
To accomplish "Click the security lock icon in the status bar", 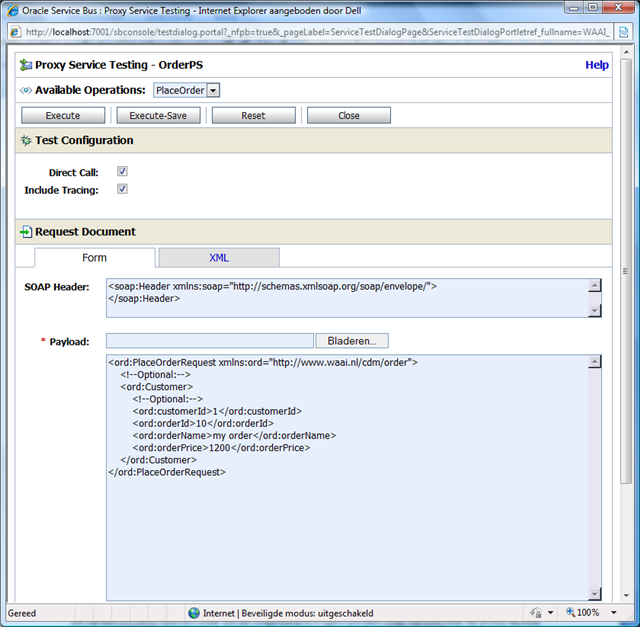I will point(536,613).
